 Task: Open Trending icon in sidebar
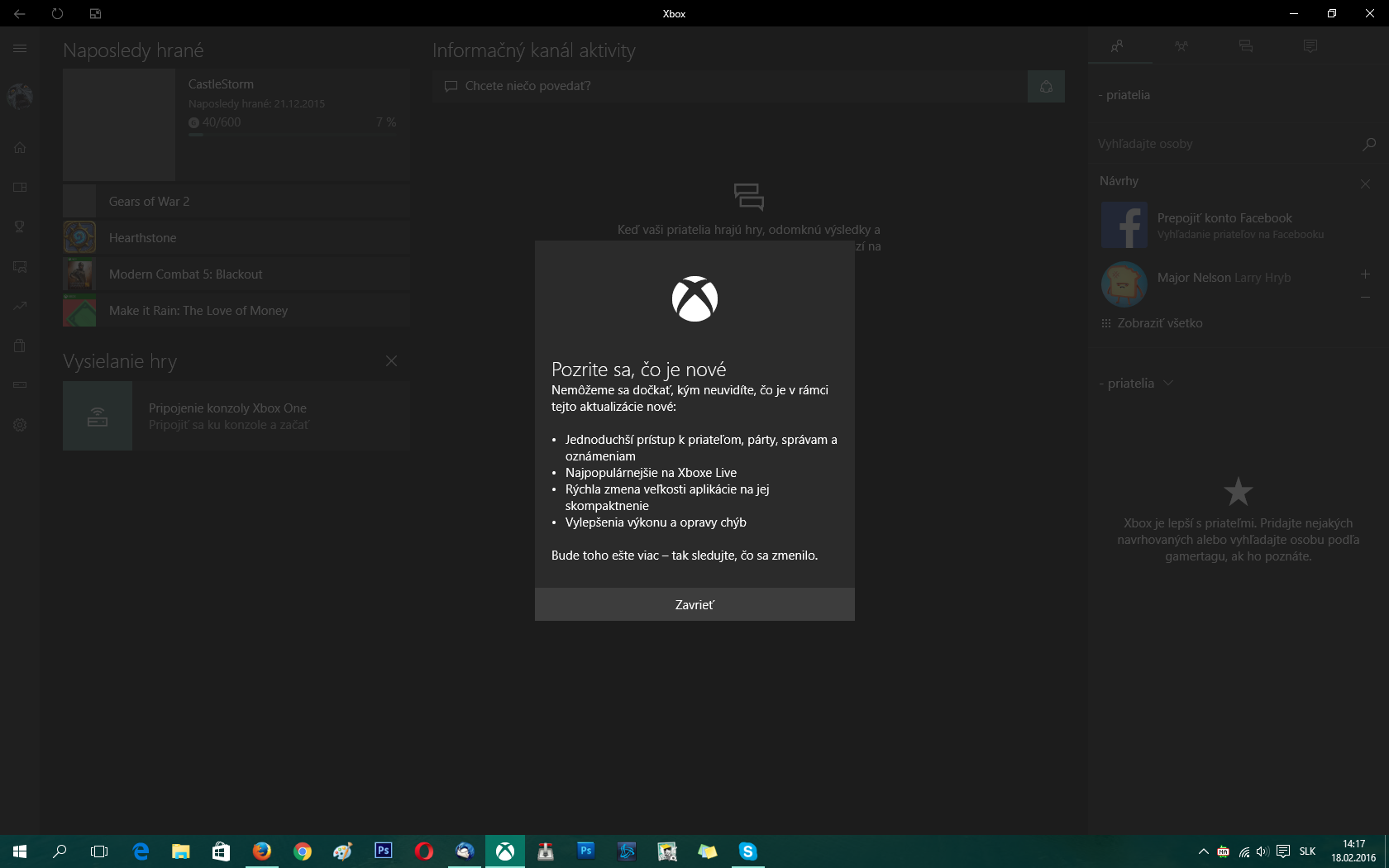pos(20,306)
